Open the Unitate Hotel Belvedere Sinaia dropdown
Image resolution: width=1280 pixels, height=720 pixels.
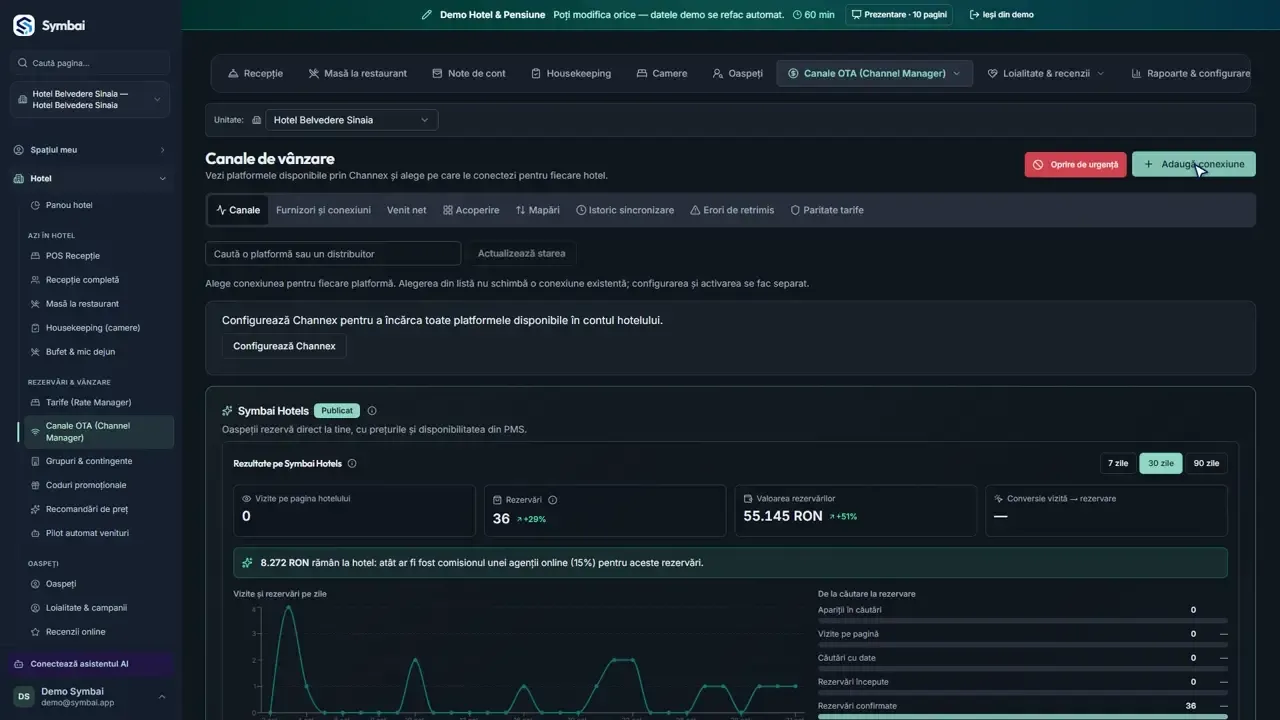351,120
